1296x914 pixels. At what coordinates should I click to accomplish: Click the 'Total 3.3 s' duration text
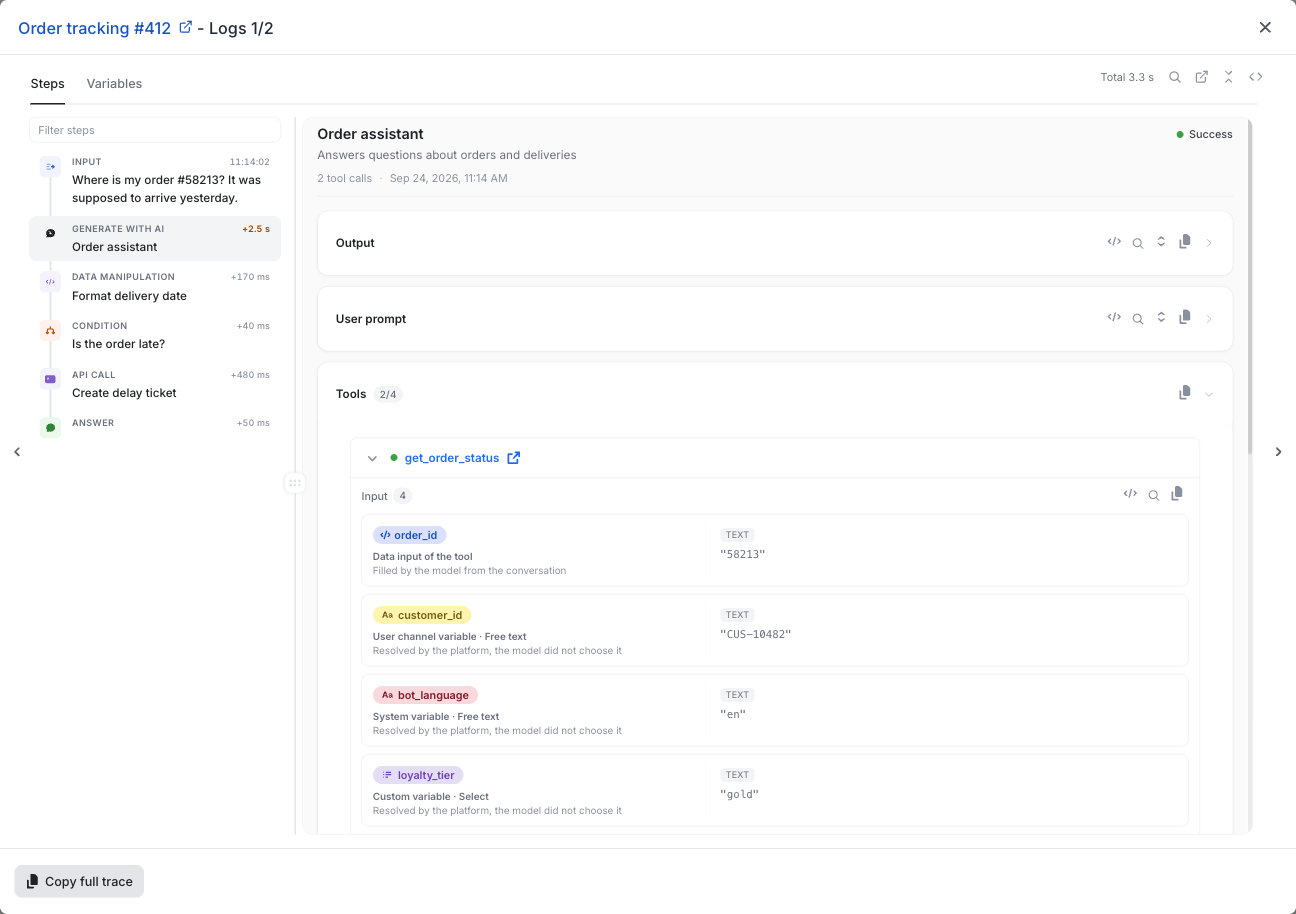click(x=1127, y=77)
